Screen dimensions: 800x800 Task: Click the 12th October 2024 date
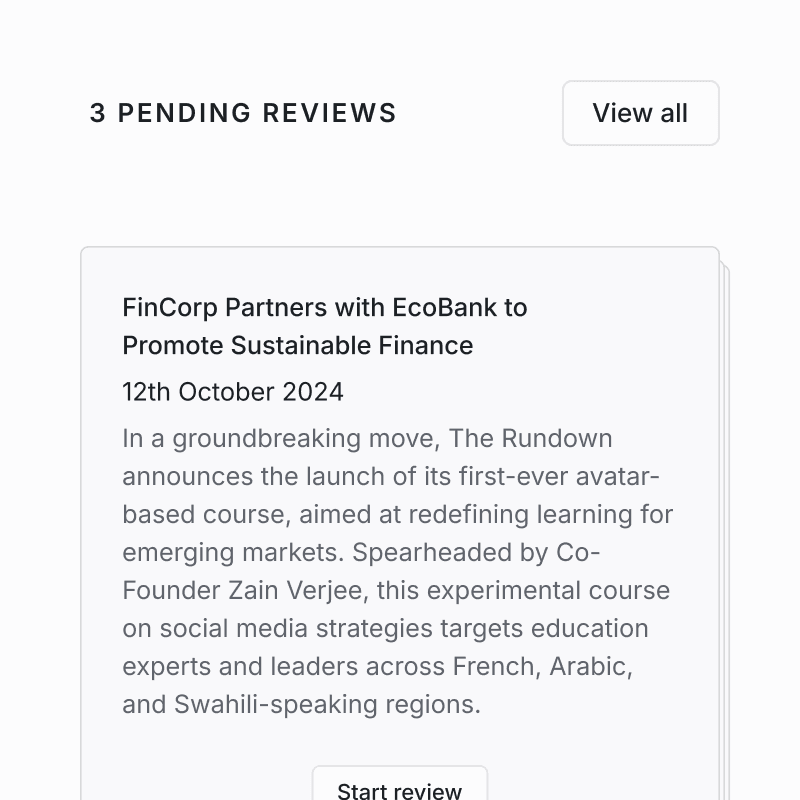click(x=233, y=392)
